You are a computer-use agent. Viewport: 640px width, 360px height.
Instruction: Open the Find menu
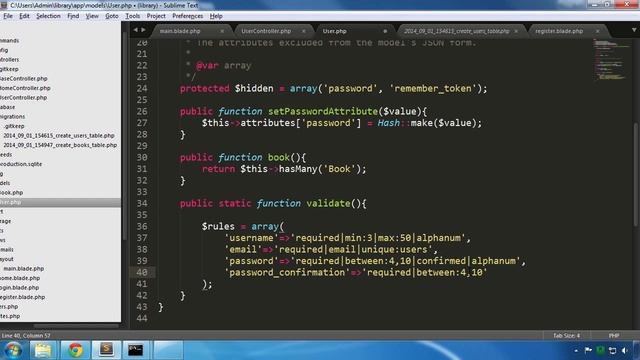click(73, 16)
